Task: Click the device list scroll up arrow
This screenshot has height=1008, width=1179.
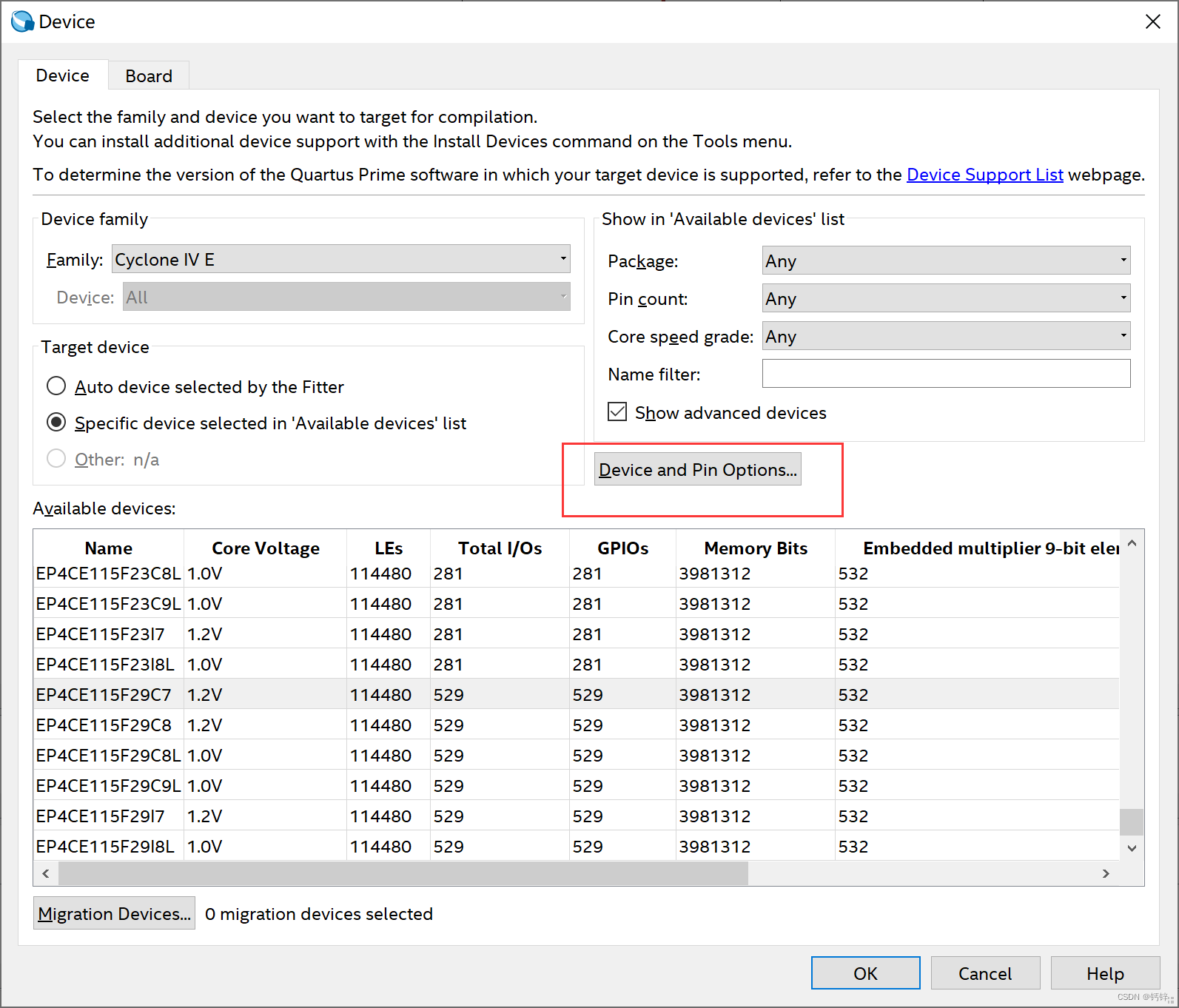Action: [x=1132, y=543]
